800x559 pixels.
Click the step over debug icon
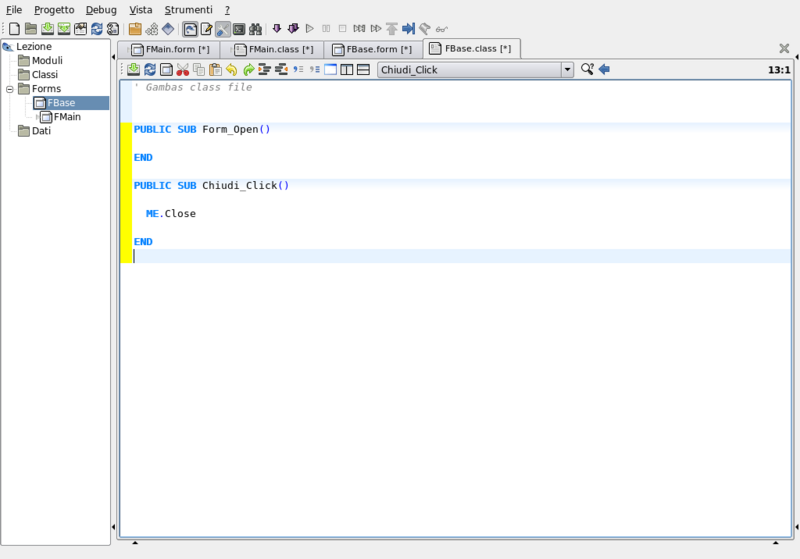tap(376, 29)
